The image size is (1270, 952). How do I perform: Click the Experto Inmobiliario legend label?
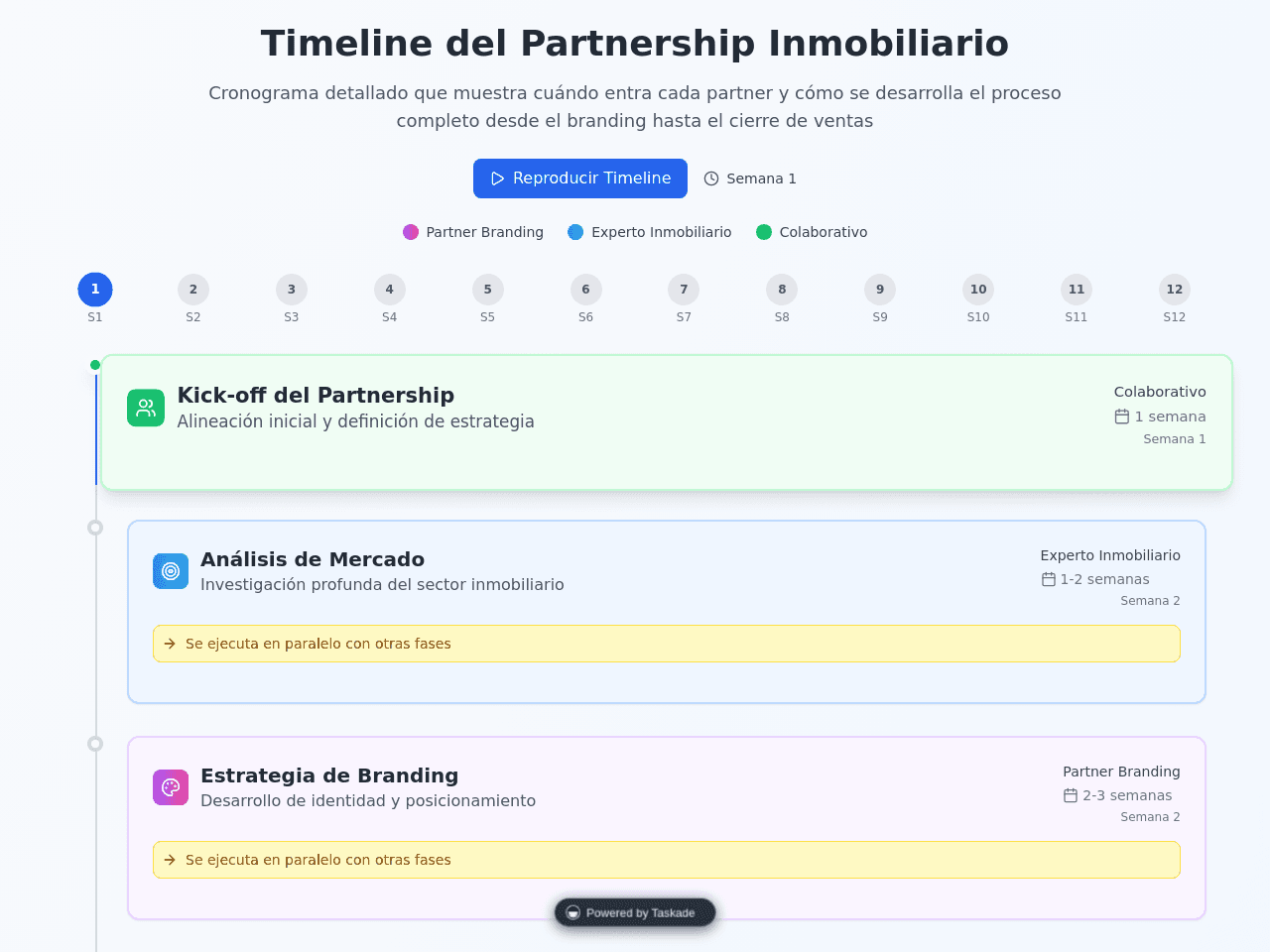coord(662,232)
